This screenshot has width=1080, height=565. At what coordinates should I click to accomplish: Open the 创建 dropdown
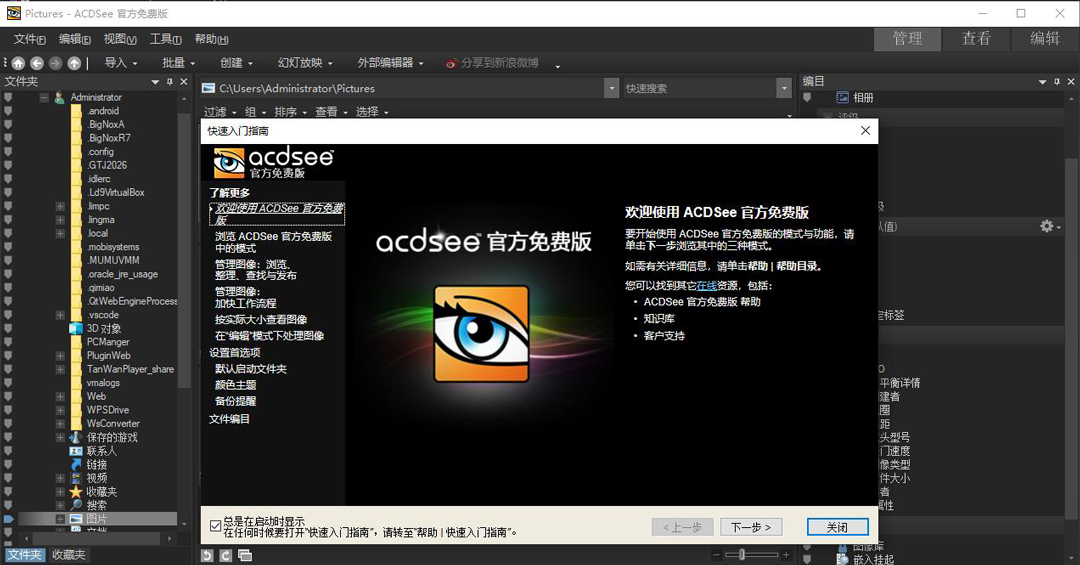[x=236, y=63]
